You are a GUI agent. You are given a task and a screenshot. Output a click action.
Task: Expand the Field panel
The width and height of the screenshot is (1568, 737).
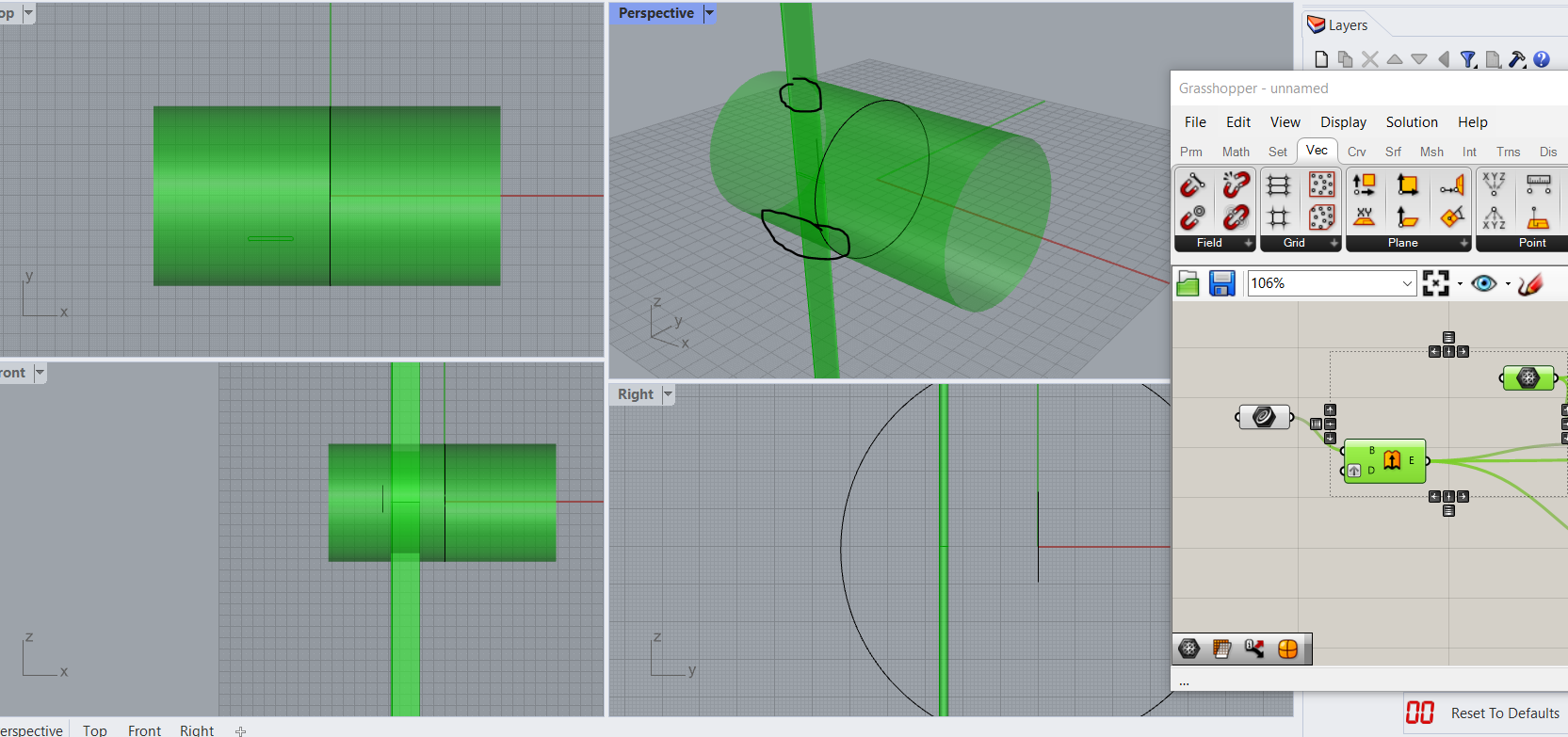pyautogui.click(x=1249, y=243)
